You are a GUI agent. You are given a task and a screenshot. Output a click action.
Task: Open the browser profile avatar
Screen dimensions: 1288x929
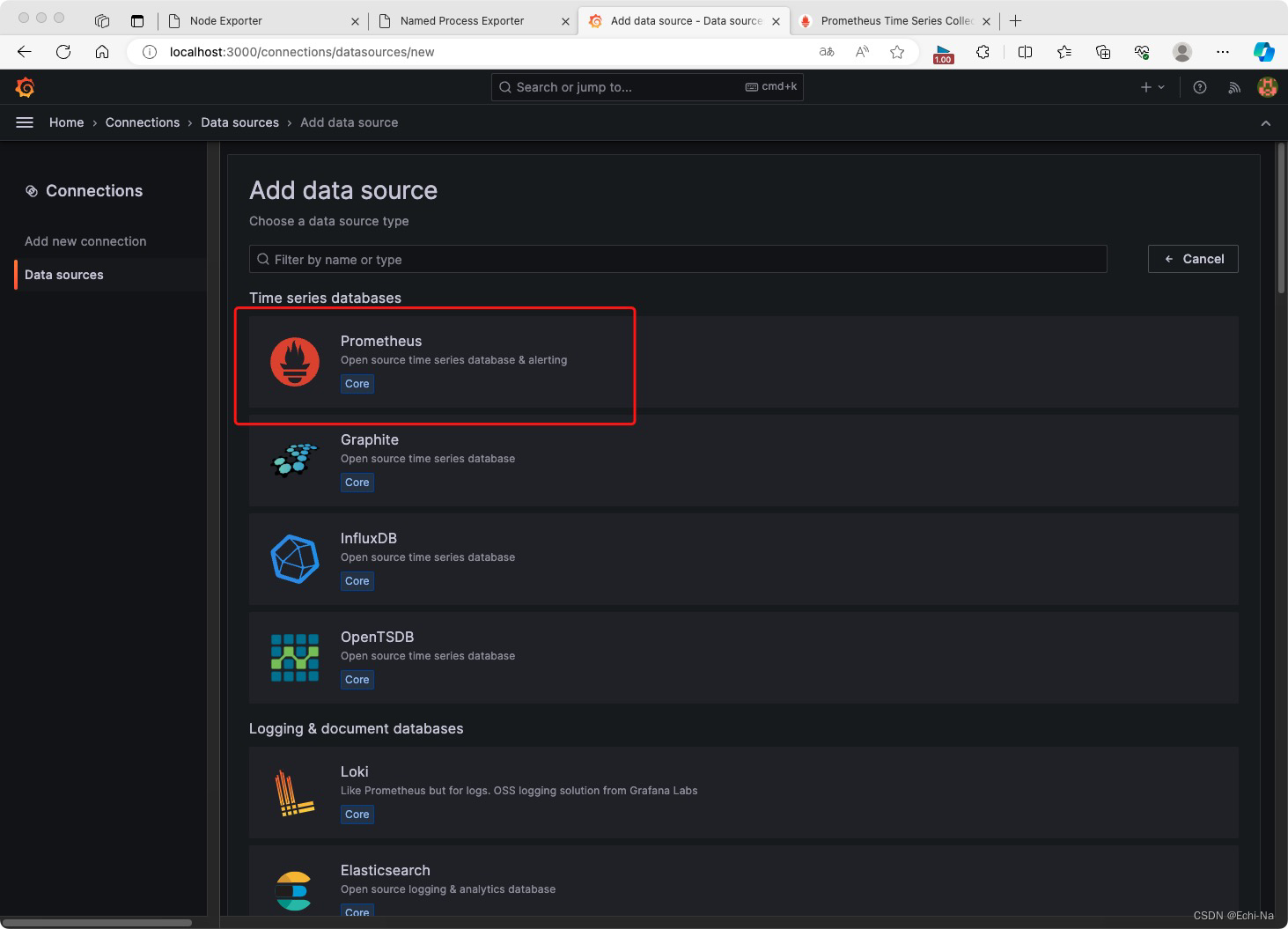pos(1182,52)
